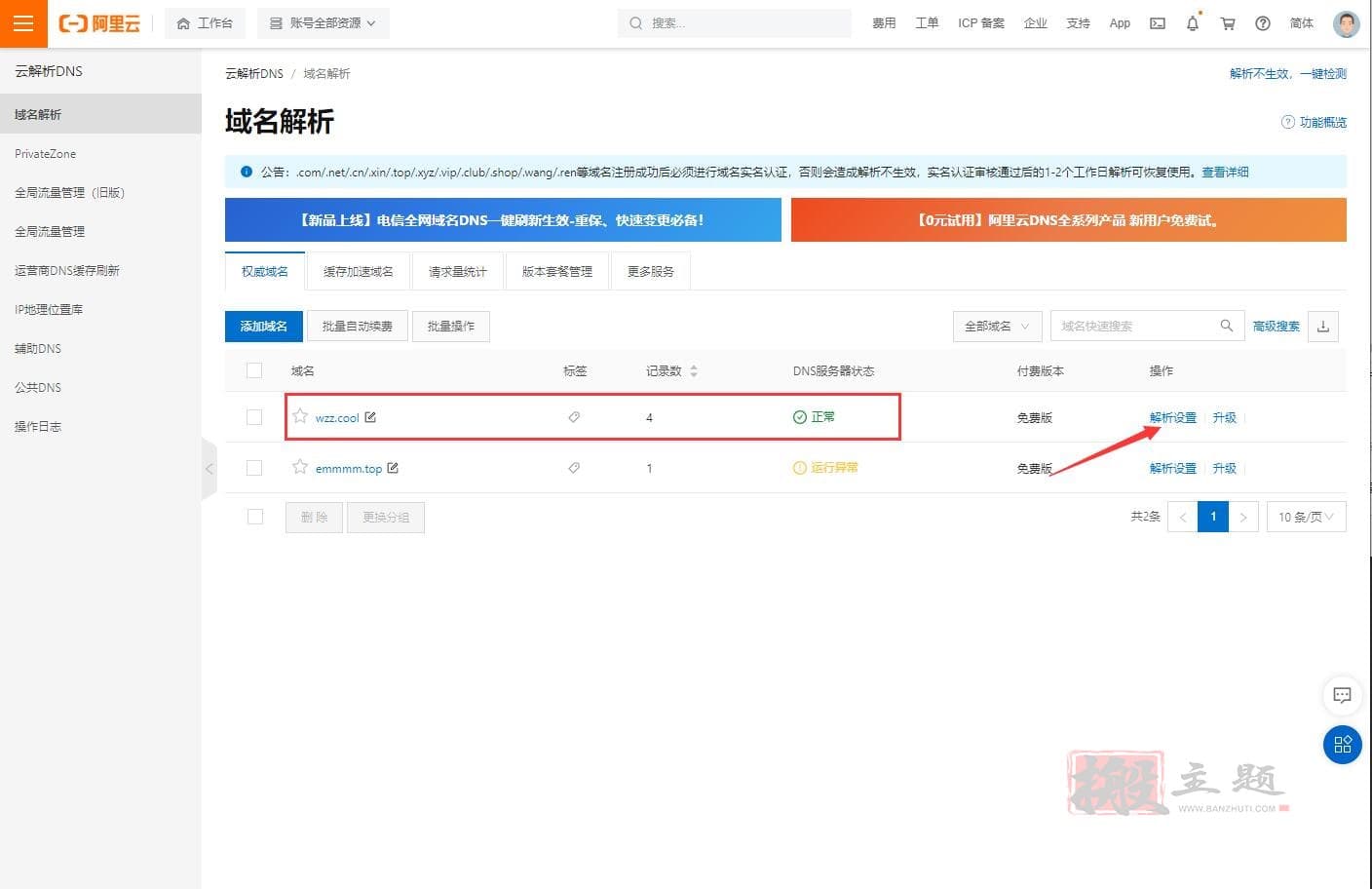Click 批量自动续费 button
Image resolution: width=1372 pixels, height=889 pixels.
[x=357, y=327]
